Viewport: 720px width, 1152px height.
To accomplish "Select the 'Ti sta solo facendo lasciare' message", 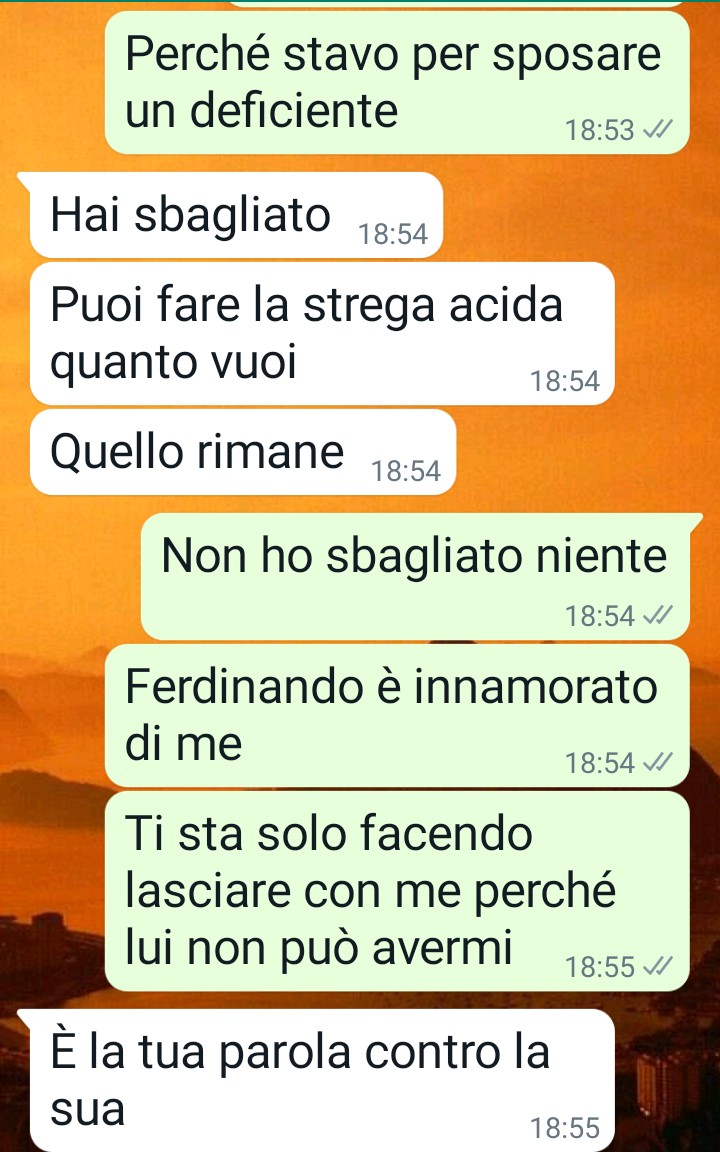I will (x=397, y=891).
